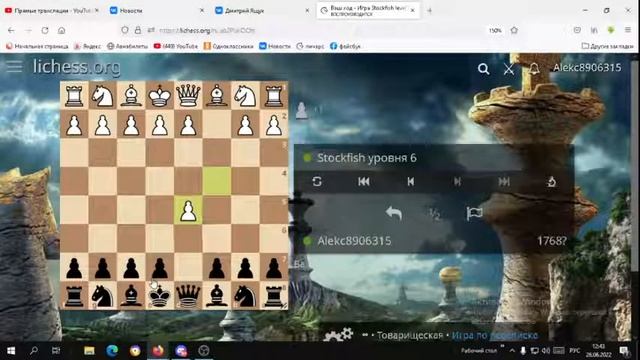This screenshot has width=640, height=360.
Task: Open the (448) YouTube bookmark
Action: pos(176,46)
